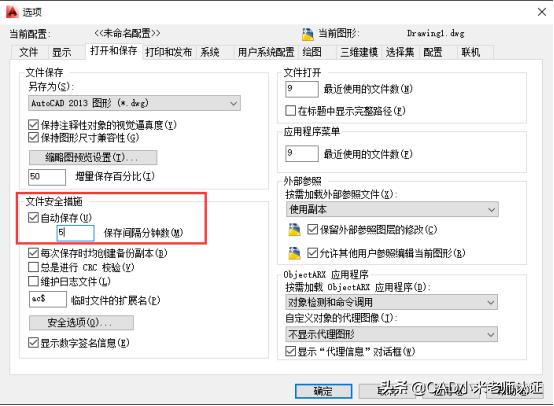The height and width of the screenshot is (406, 554).
Task: Enable 总是进行 CRC 校验 checkbox
Action: pos(33,267)
